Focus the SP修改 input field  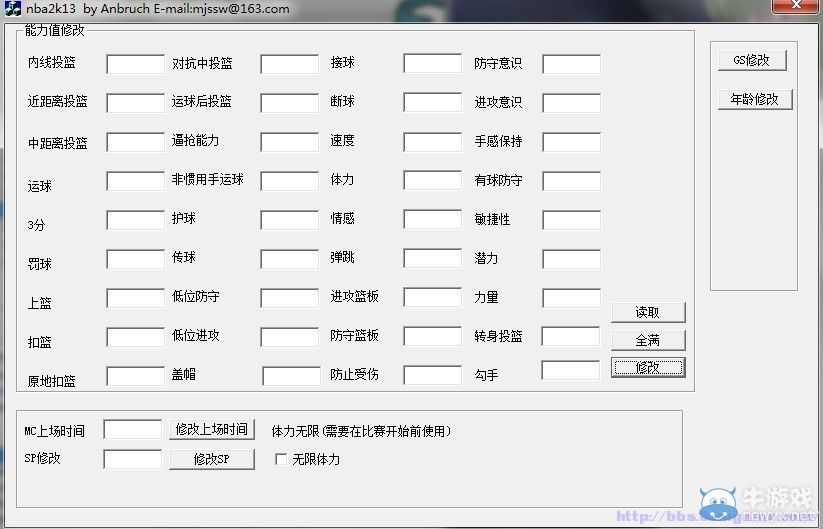coord(133,459)
